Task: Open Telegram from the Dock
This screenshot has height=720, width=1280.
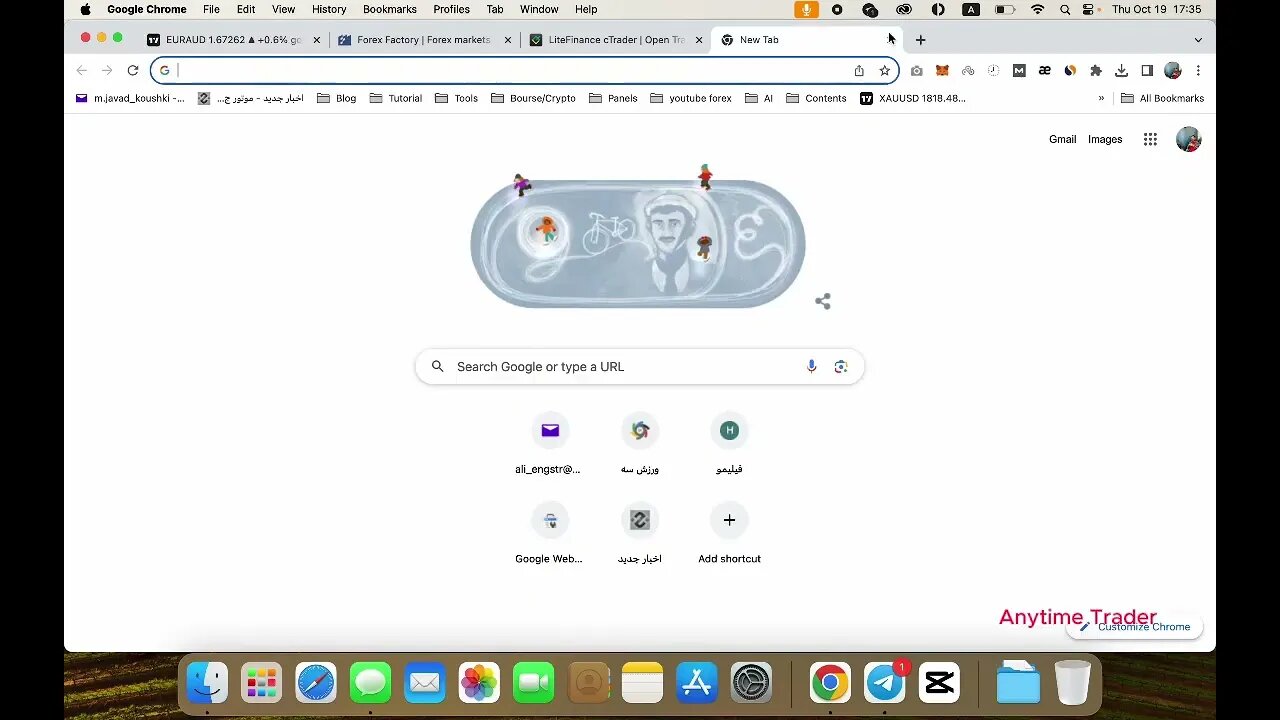Action: click(x=885, y=683)
